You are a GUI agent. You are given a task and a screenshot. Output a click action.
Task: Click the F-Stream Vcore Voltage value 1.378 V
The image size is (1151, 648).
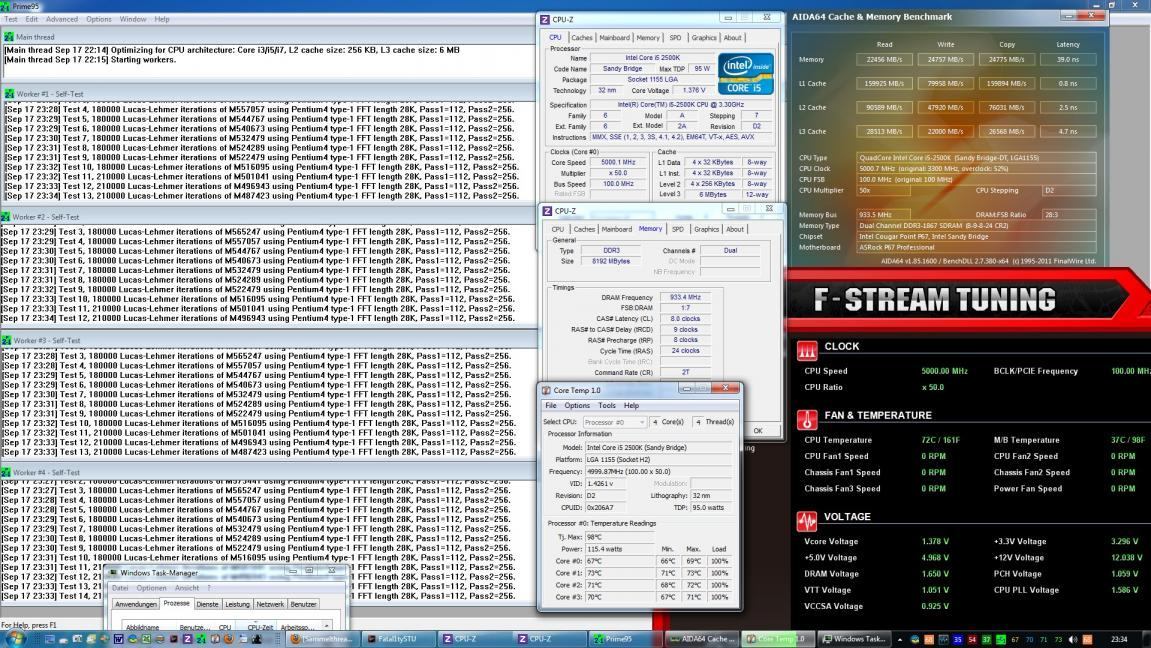click(935, 542)
